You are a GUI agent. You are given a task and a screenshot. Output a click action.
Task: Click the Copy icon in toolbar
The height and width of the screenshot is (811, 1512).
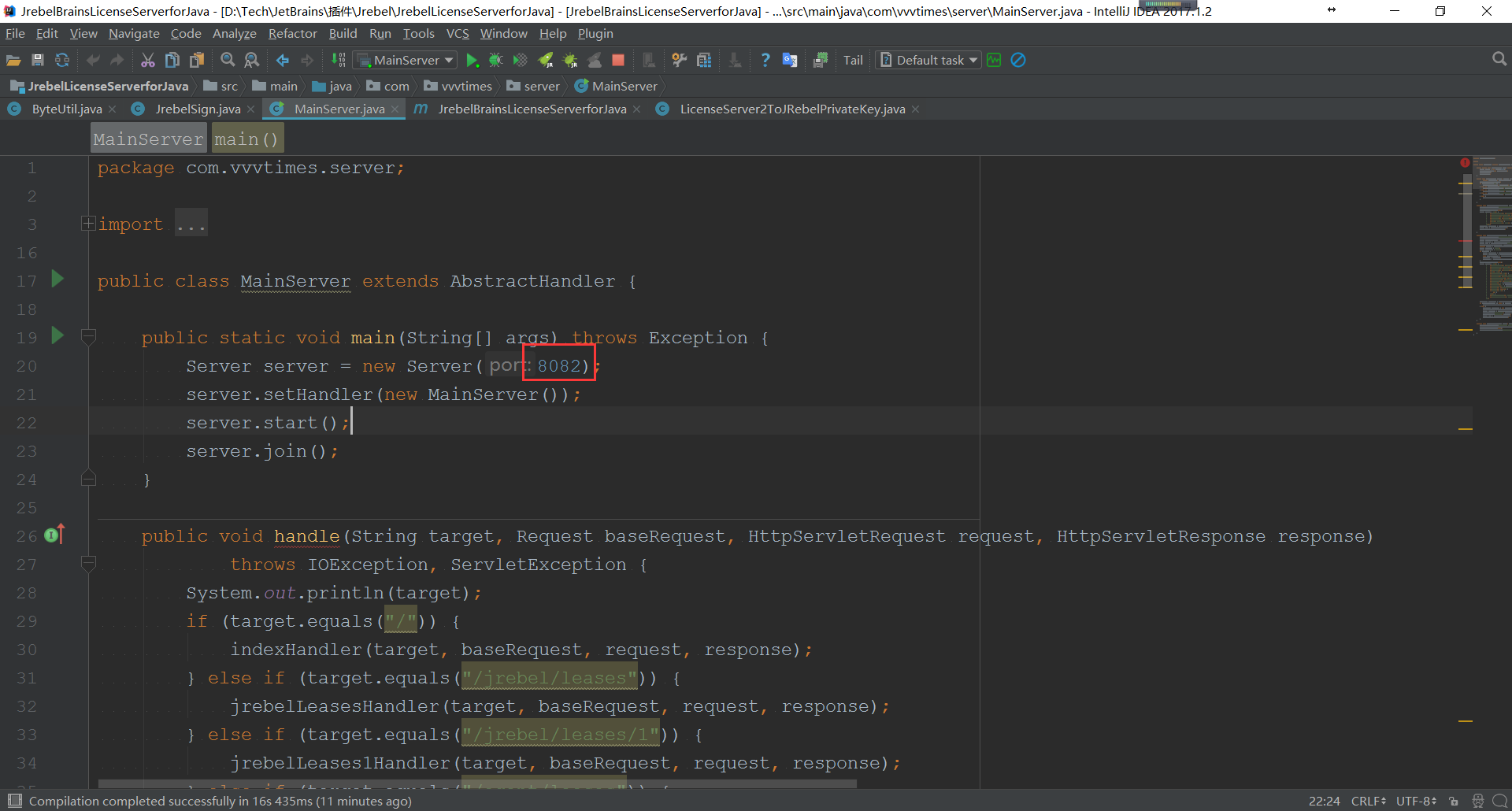tap(172, 61)
